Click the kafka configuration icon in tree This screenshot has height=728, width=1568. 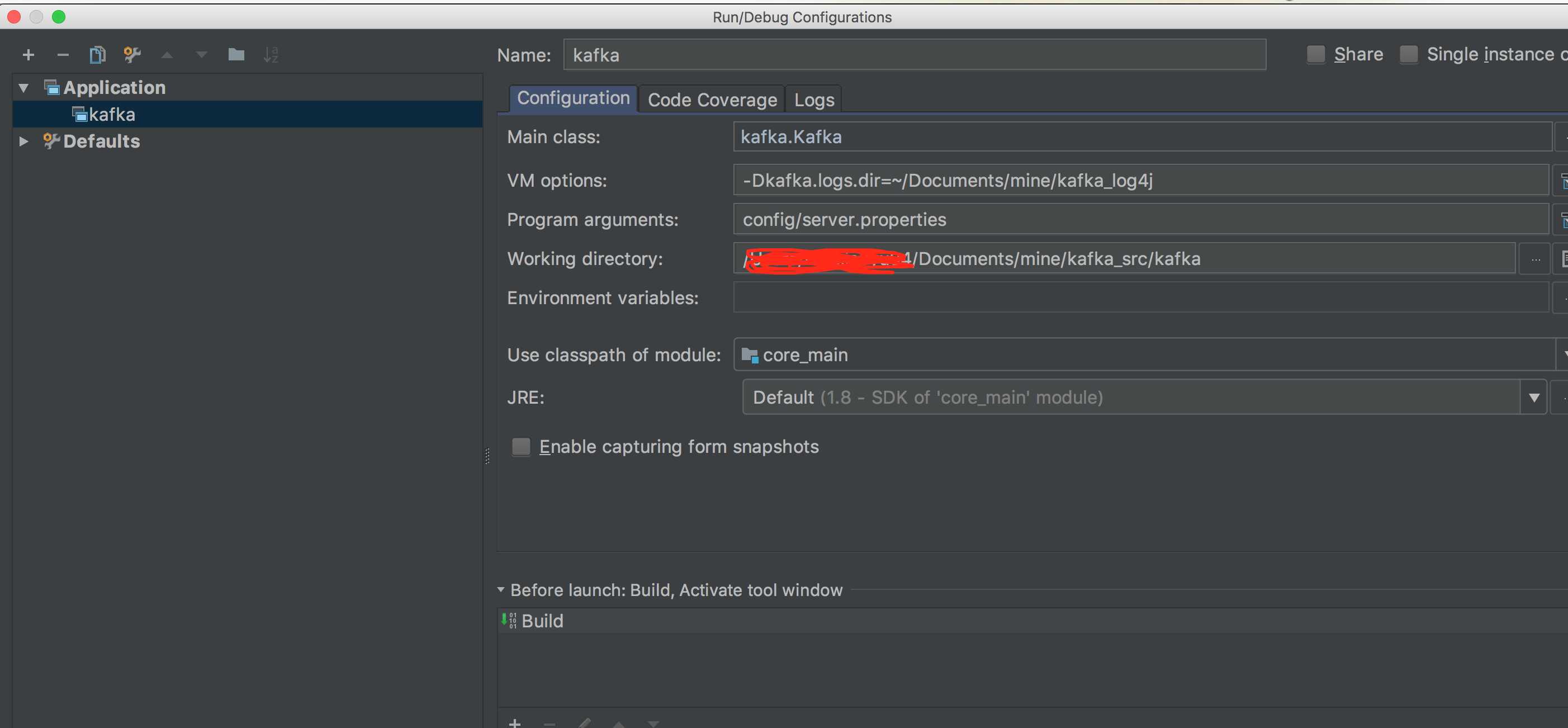click(80, 115)
